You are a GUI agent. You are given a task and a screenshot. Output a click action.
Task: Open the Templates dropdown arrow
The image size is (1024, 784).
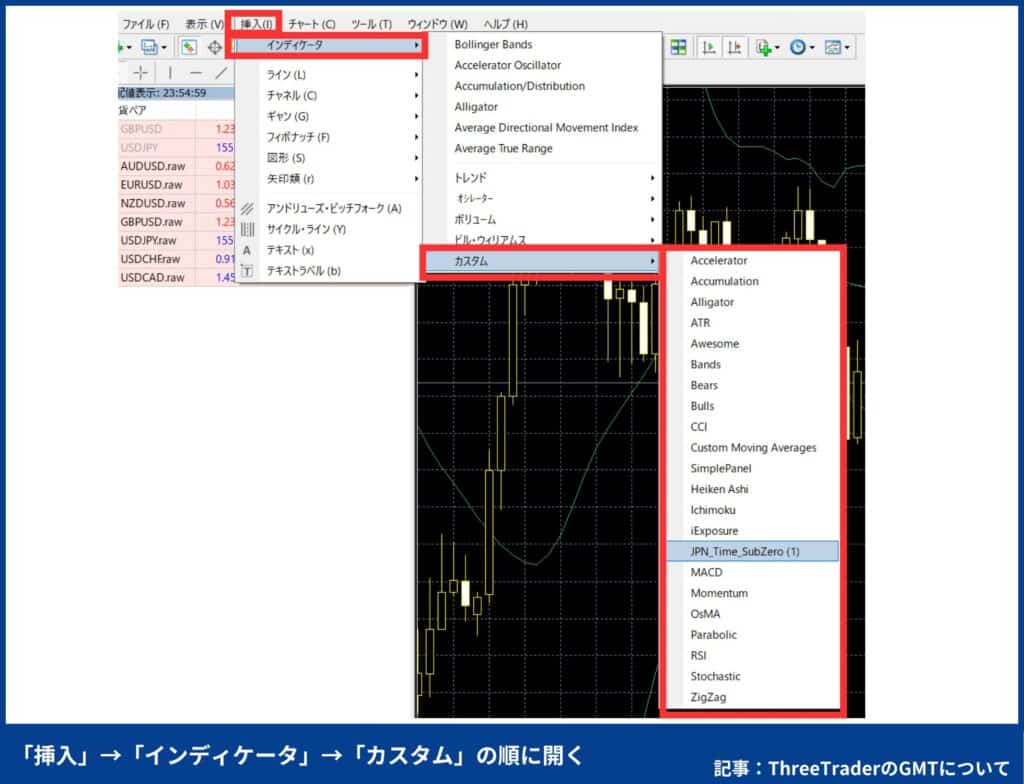click(x=848, y=46)
